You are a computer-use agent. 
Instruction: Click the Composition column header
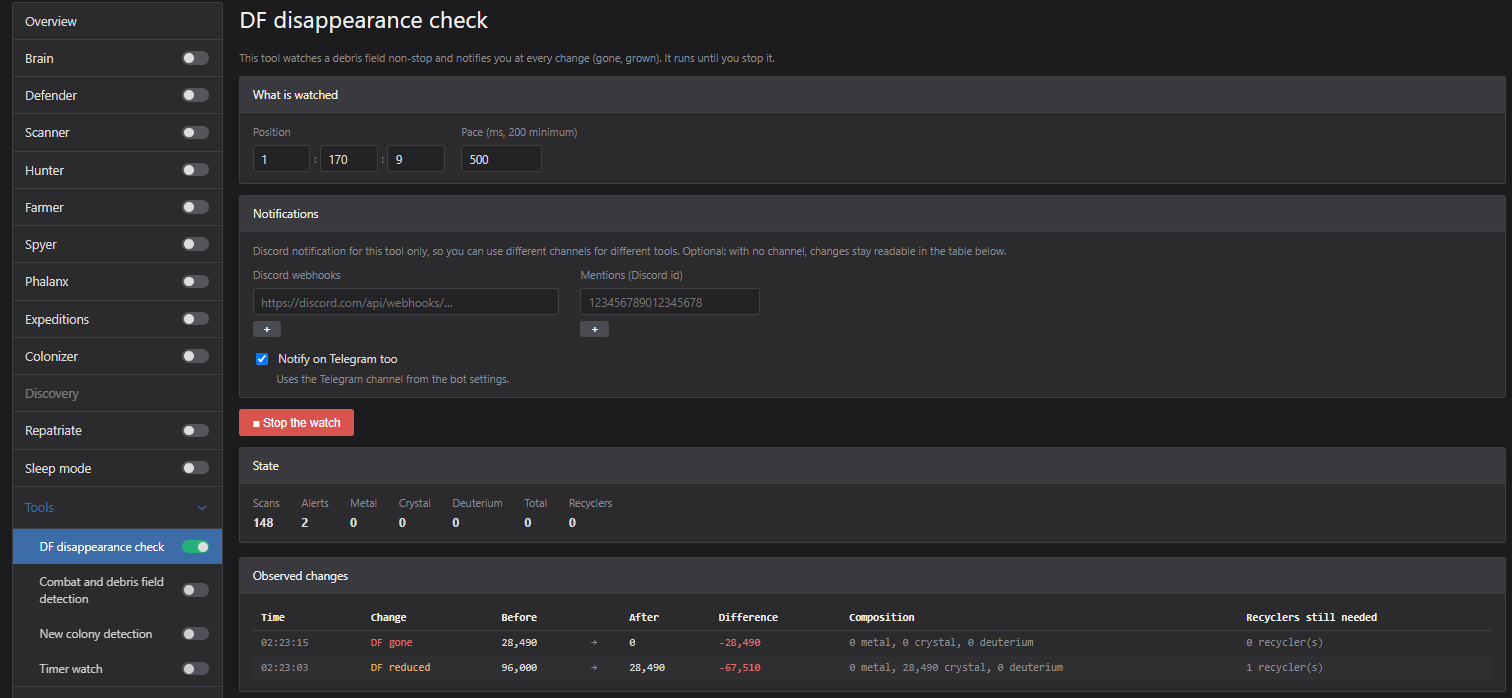pyautogui.click(x=882, y=617)
